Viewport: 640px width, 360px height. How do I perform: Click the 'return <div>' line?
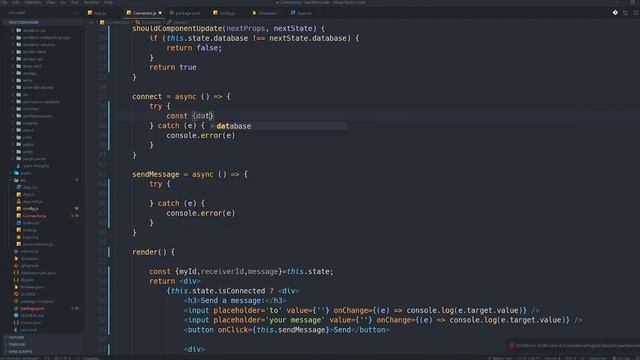(175, 282)
